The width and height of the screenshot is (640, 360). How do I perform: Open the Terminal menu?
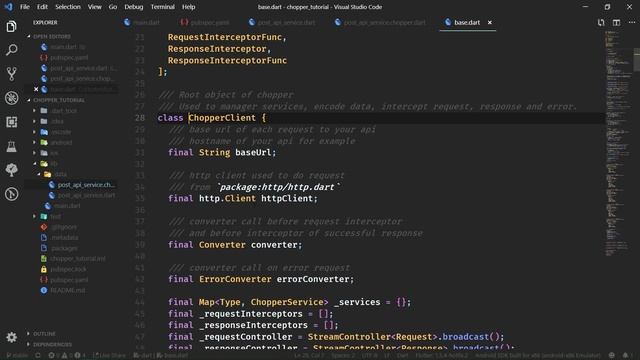coord(162,7)
